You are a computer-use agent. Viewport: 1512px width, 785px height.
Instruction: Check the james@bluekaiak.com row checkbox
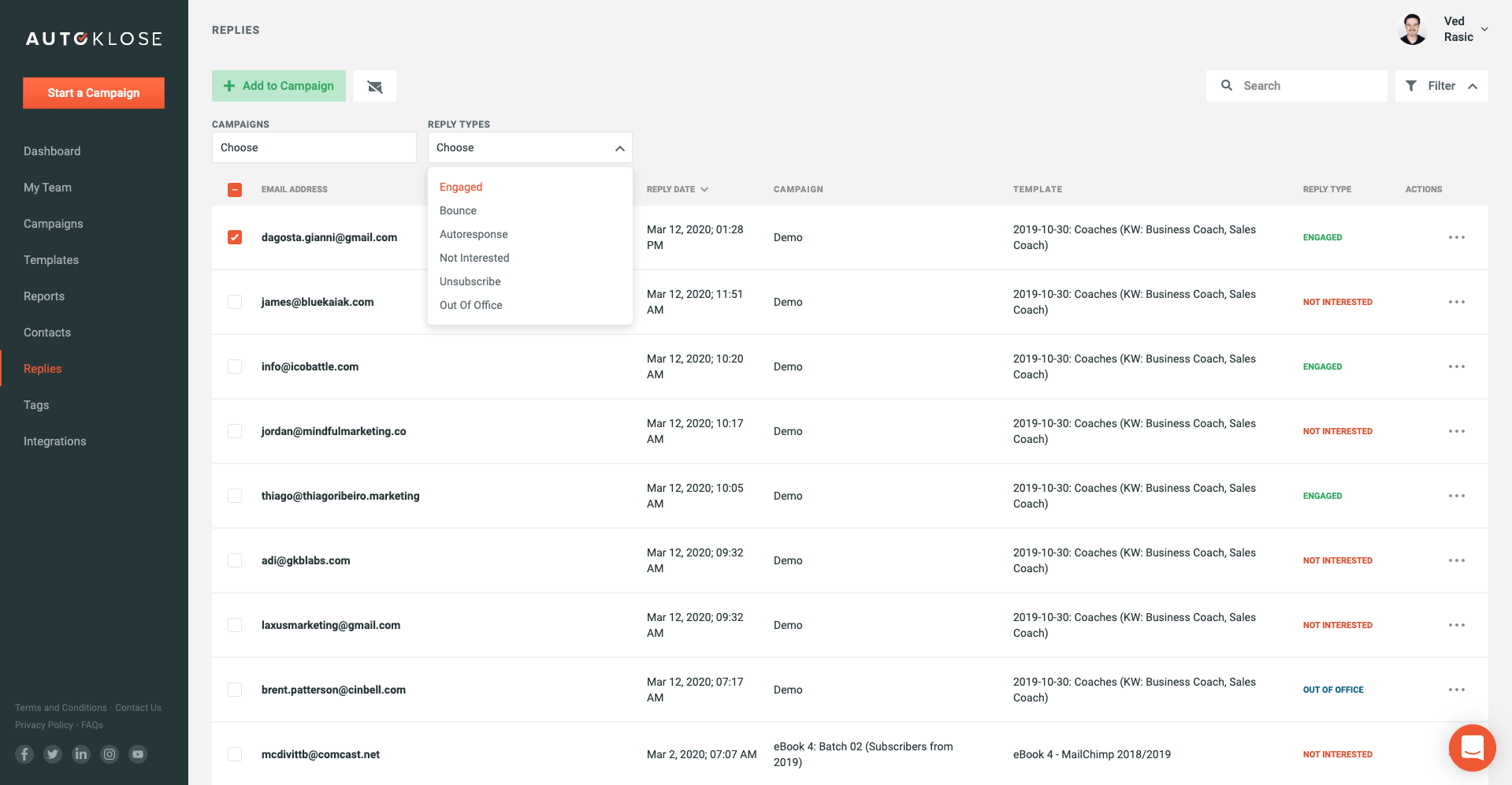pyautogui.click(x=235, y=302)
